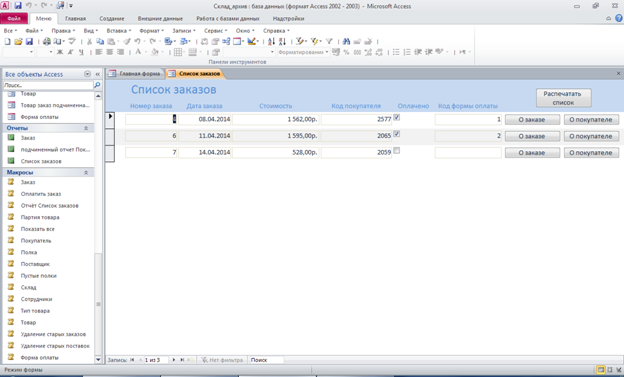
Task: Open the Правка dropdown menu
Action: [x=63, y=31]
